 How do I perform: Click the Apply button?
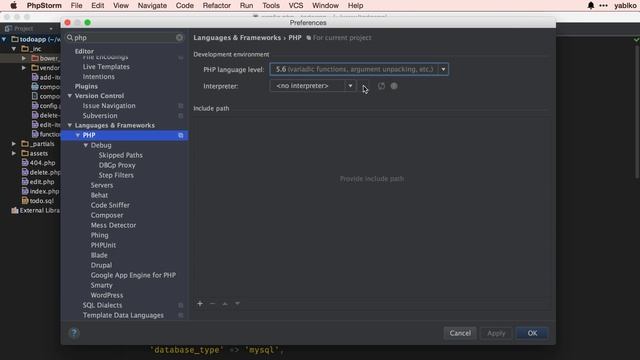click(x=496, y=333)
